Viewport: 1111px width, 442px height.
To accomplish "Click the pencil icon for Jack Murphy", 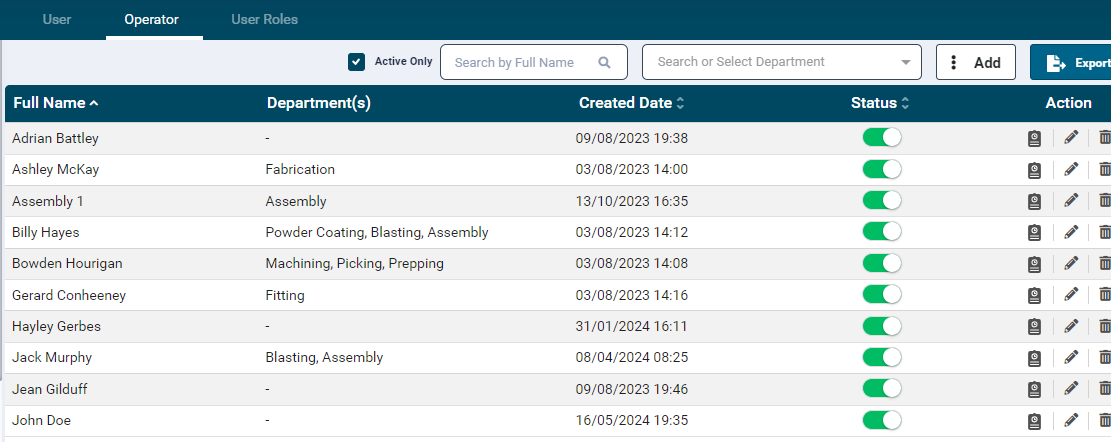I will 1071,358.
